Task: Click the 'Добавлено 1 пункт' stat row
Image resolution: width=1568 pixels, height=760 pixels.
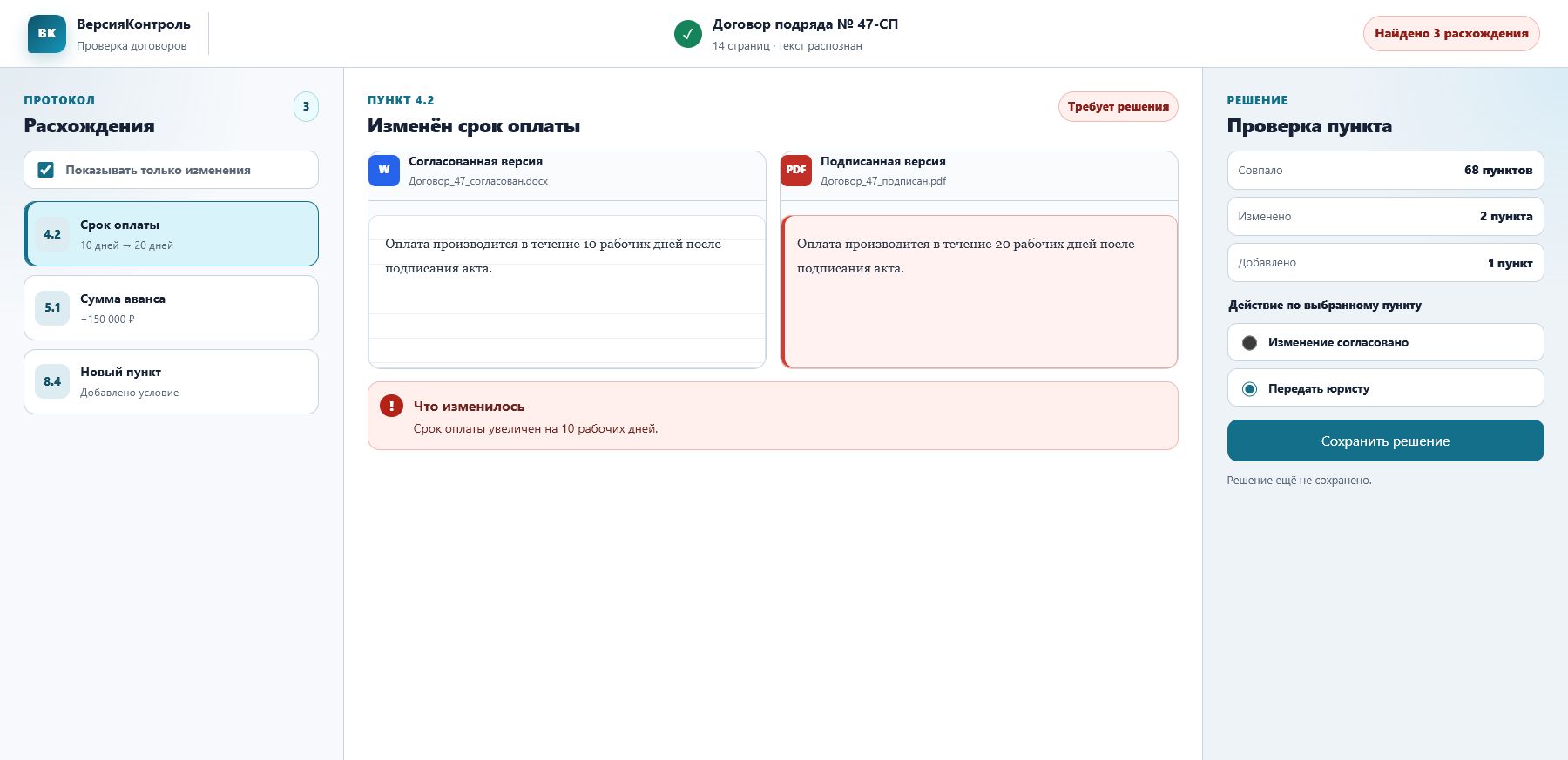Action: coord(1385,262)
